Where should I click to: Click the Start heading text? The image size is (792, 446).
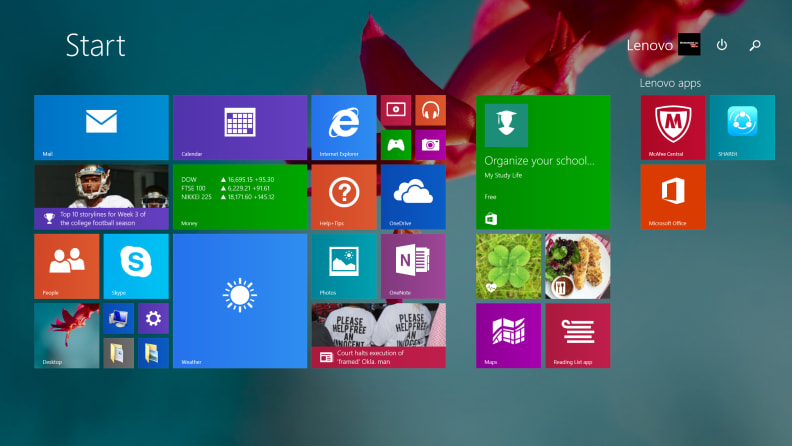click(95, 45)
